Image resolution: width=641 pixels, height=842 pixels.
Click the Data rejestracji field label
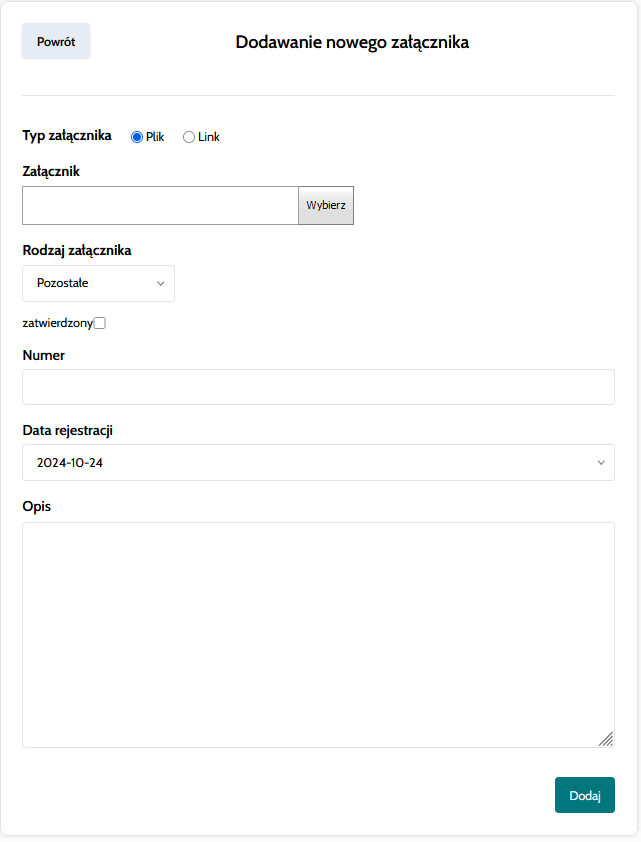point(67,430)
